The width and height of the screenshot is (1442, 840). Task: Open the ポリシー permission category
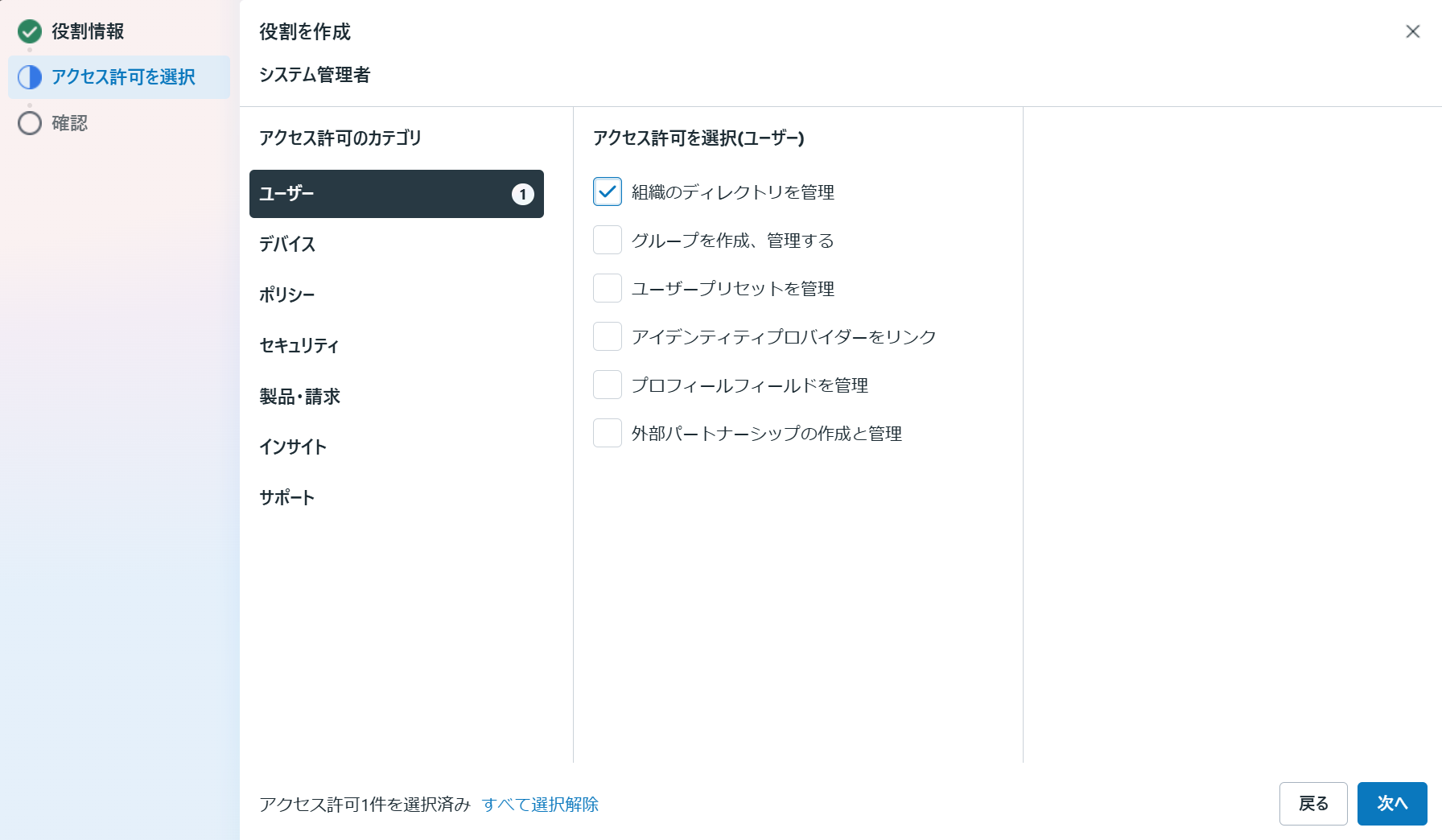coord(287,295)
